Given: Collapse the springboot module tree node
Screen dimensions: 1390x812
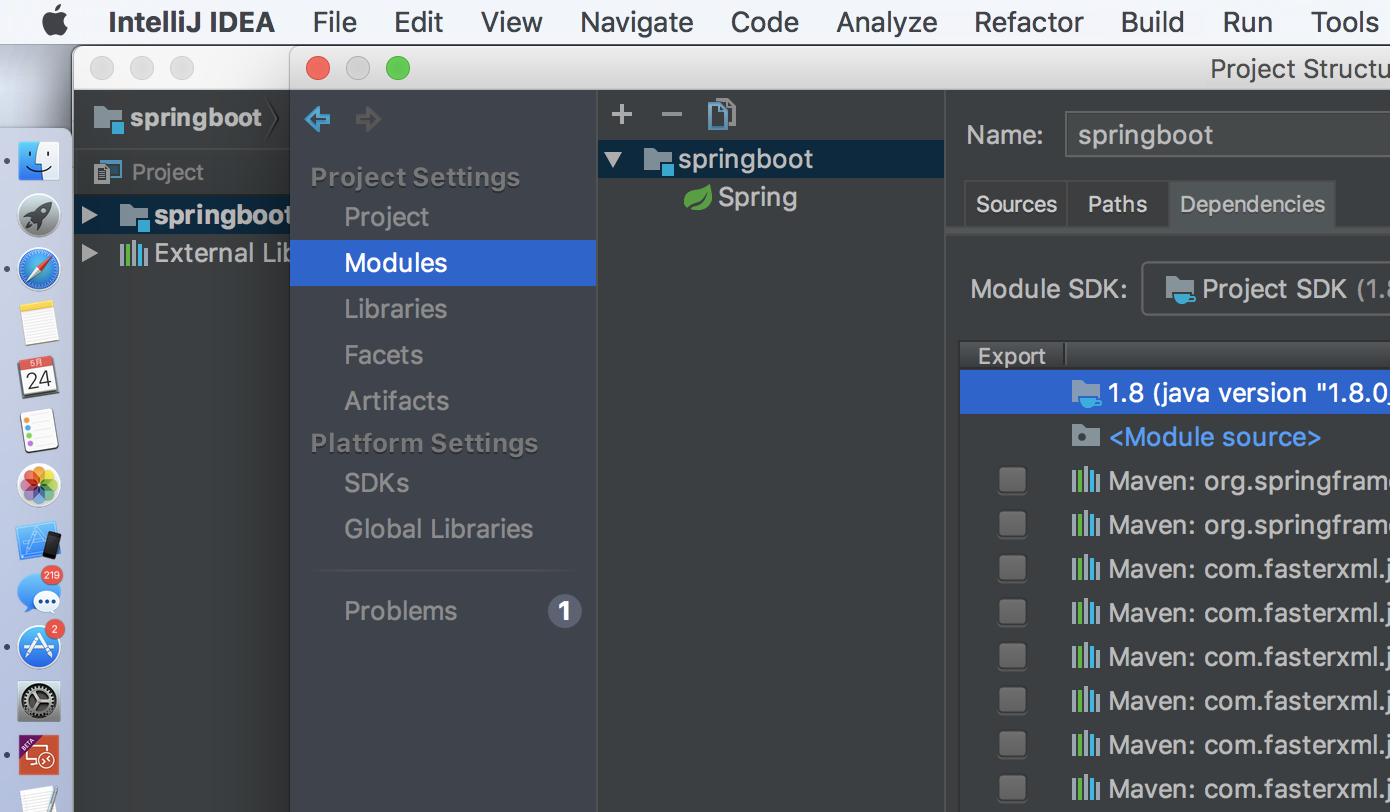Looking at the screenshot, I should pyautogui.click(x=613, y=159).
